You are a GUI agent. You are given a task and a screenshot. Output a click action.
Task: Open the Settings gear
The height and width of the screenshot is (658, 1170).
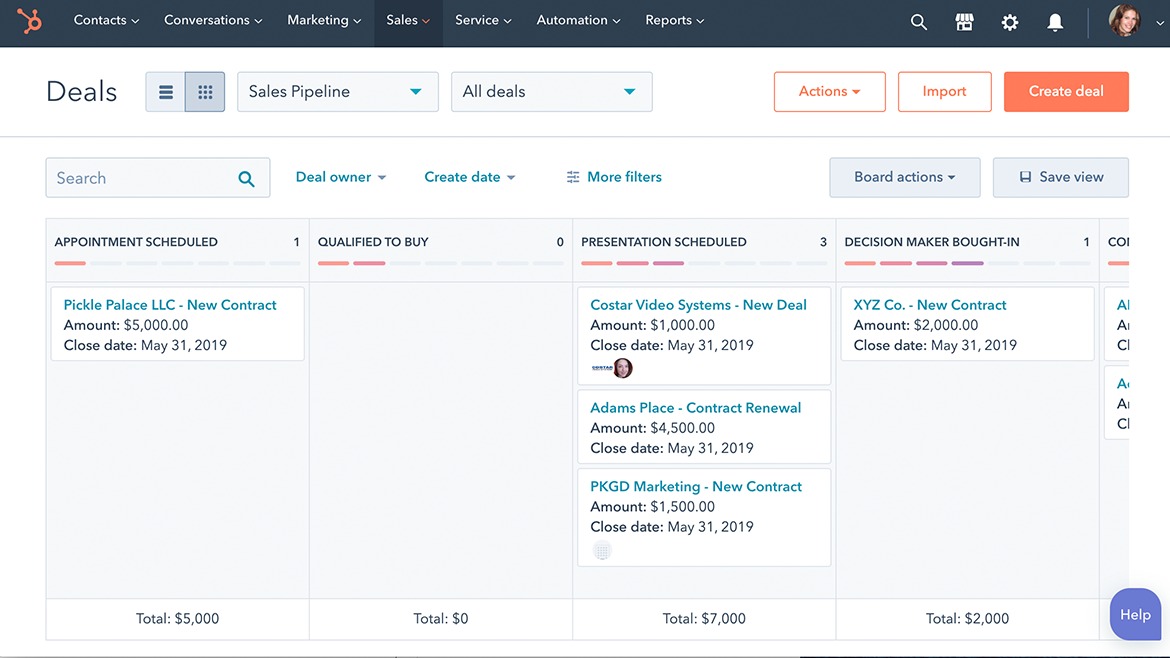coord(1009,21)
